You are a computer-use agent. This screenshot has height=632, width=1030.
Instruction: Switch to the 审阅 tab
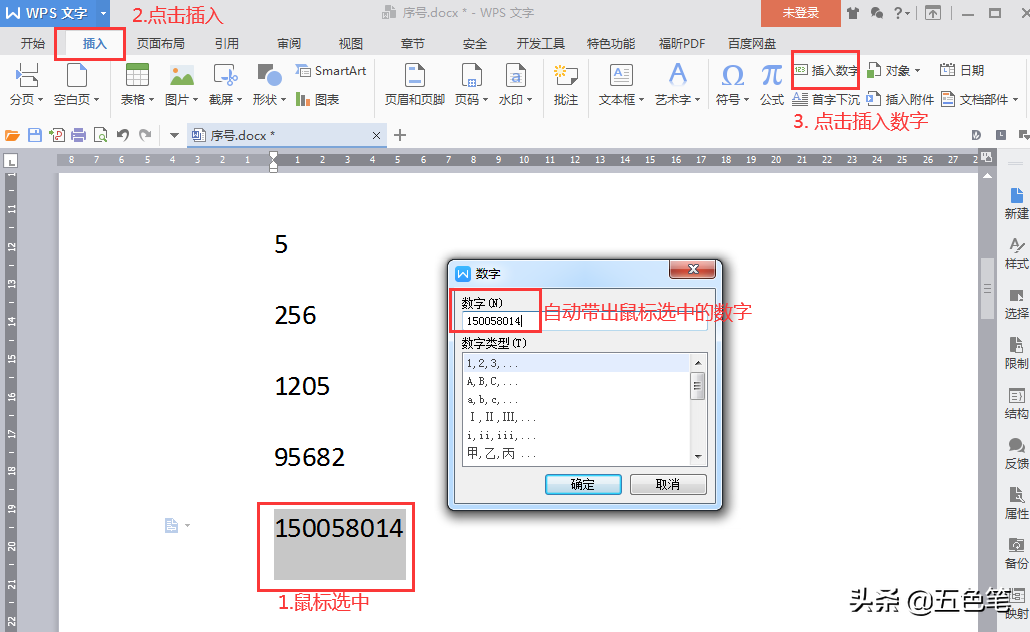point(289,43)
